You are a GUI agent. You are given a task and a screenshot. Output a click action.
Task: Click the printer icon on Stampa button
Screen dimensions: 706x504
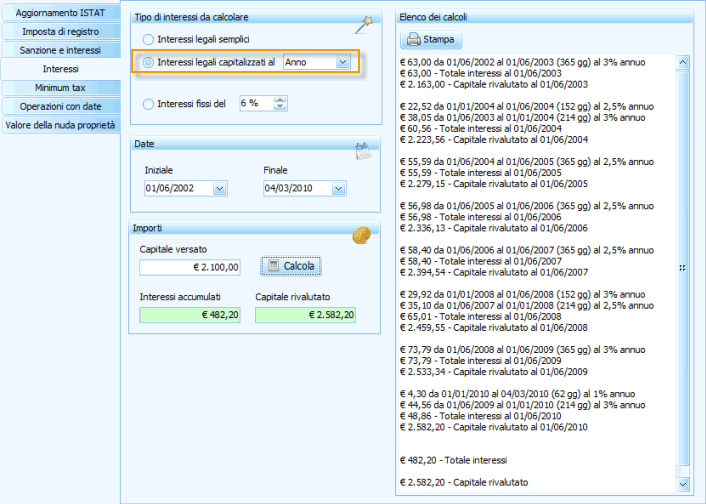413,40
